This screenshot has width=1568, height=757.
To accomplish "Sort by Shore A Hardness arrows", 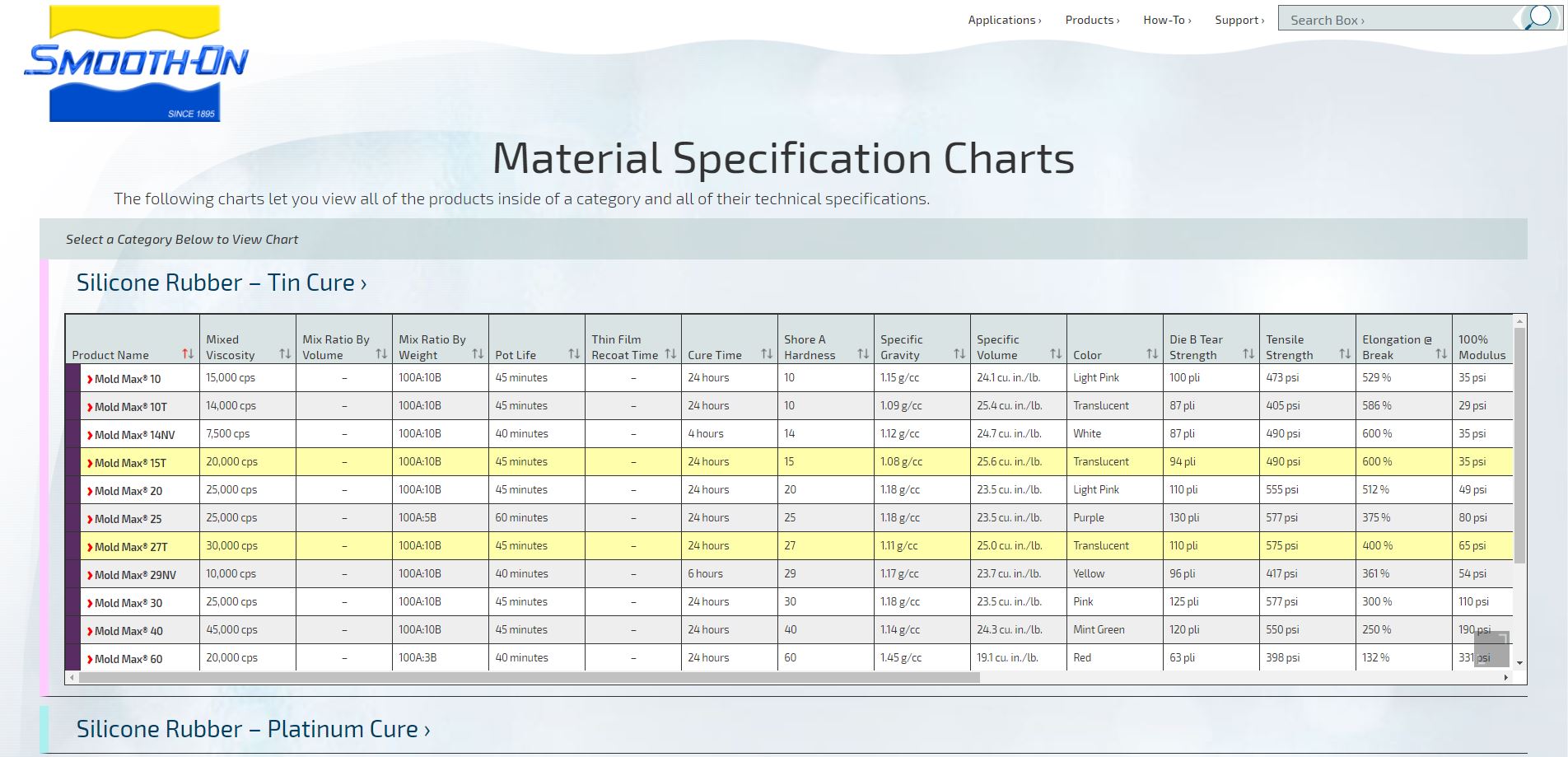I will [x=863, y=354].
